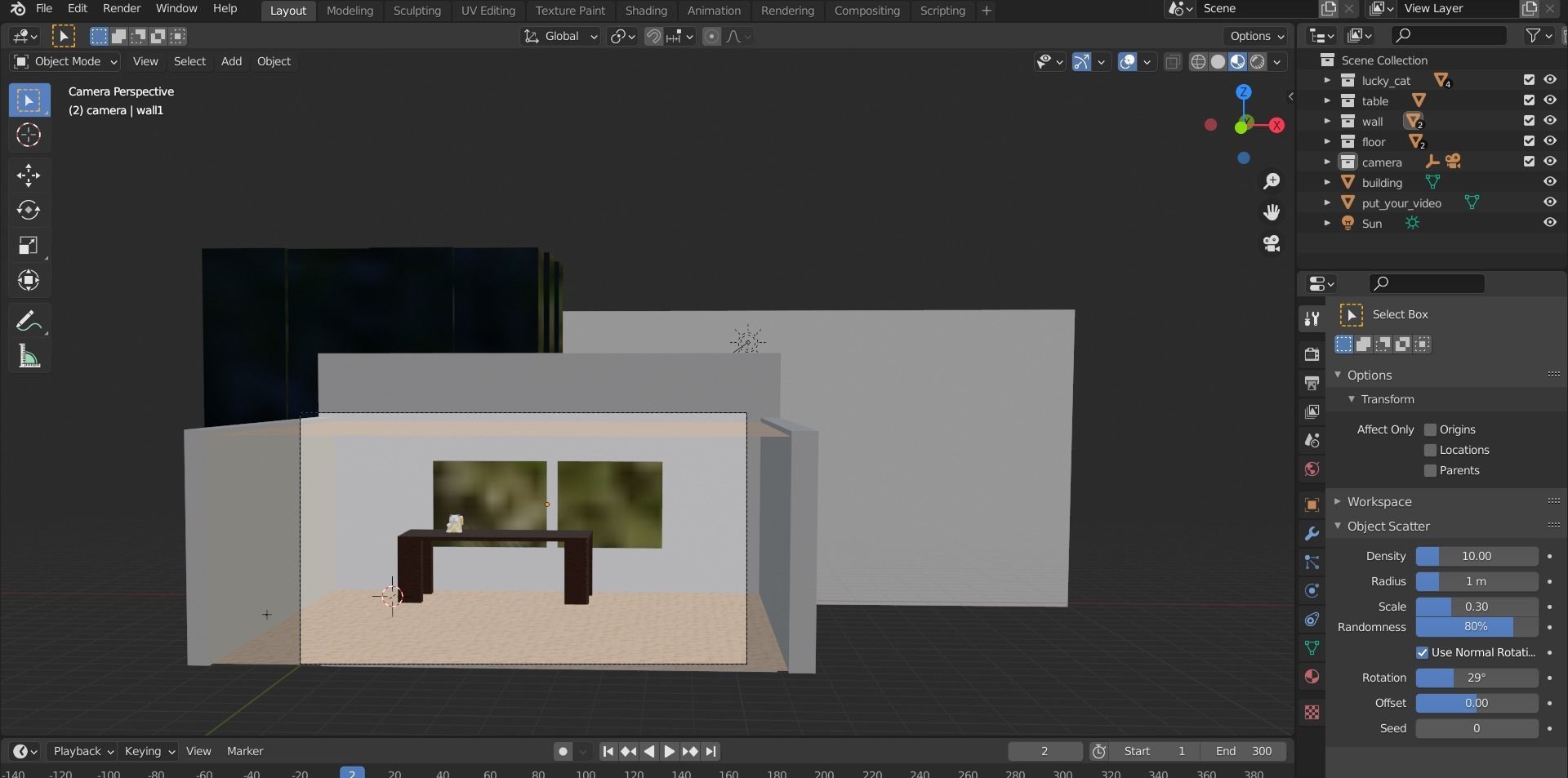Play the animation forward
The image size is (1568, 778).
pyautogui.click(x=669, y=751)
